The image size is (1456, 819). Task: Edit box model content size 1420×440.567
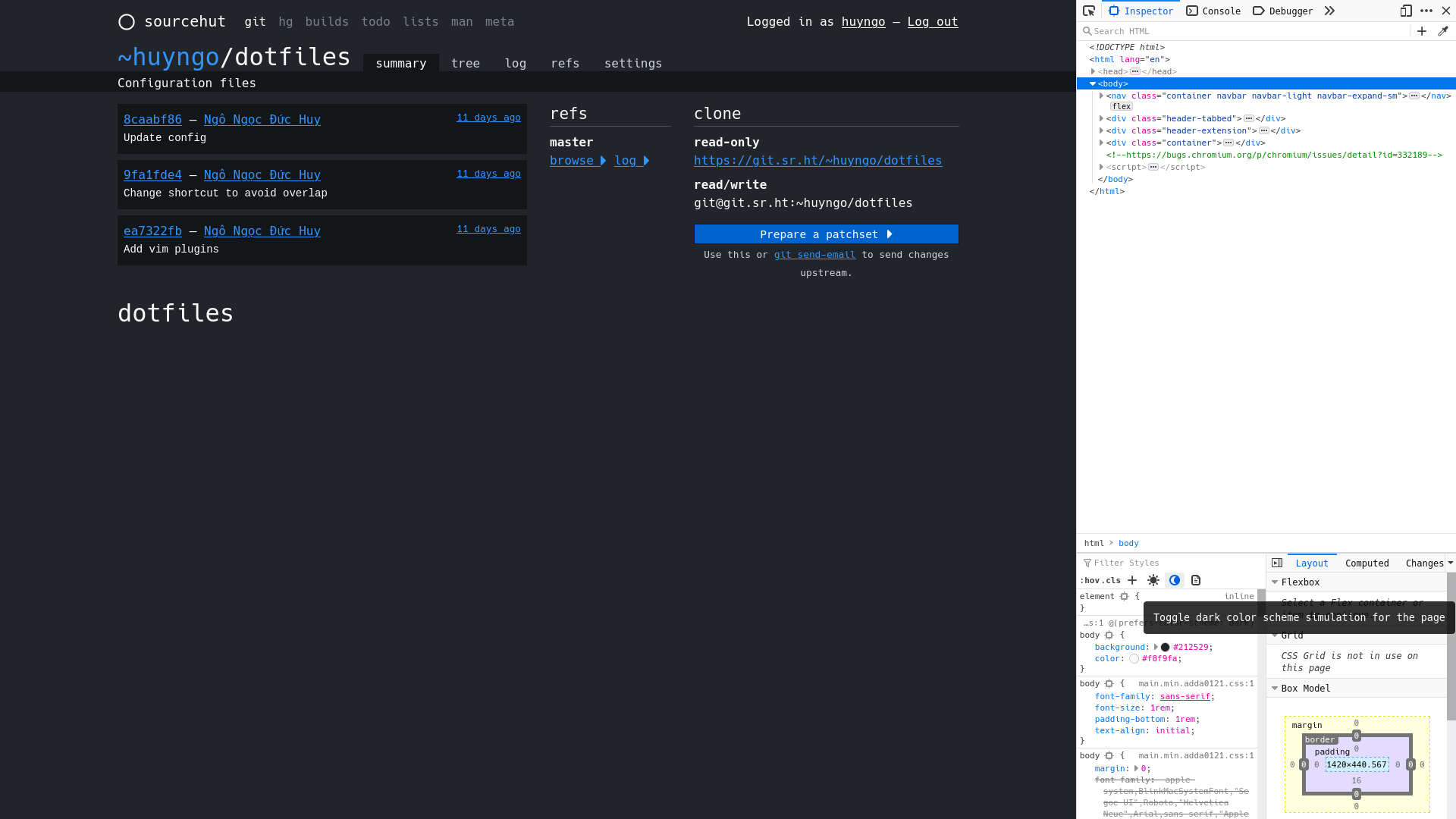[x=1357, y=764]
